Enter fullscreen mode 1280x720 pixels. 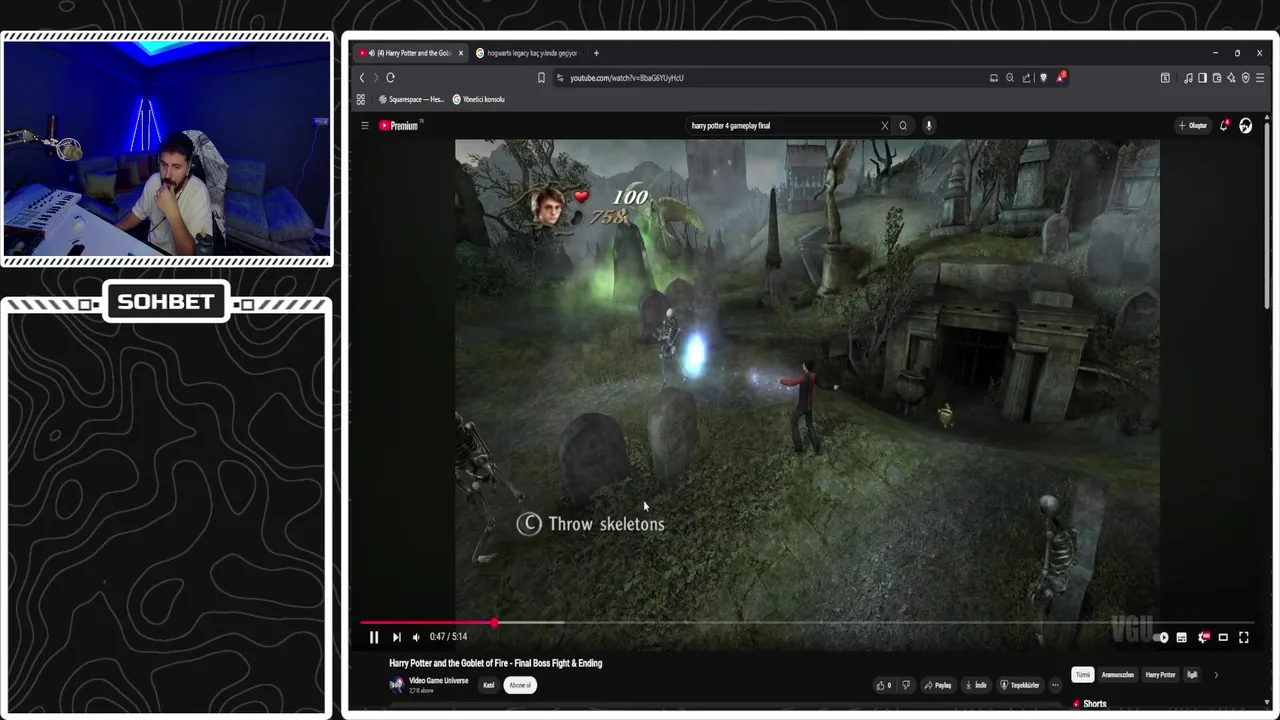pos(1244,637)
